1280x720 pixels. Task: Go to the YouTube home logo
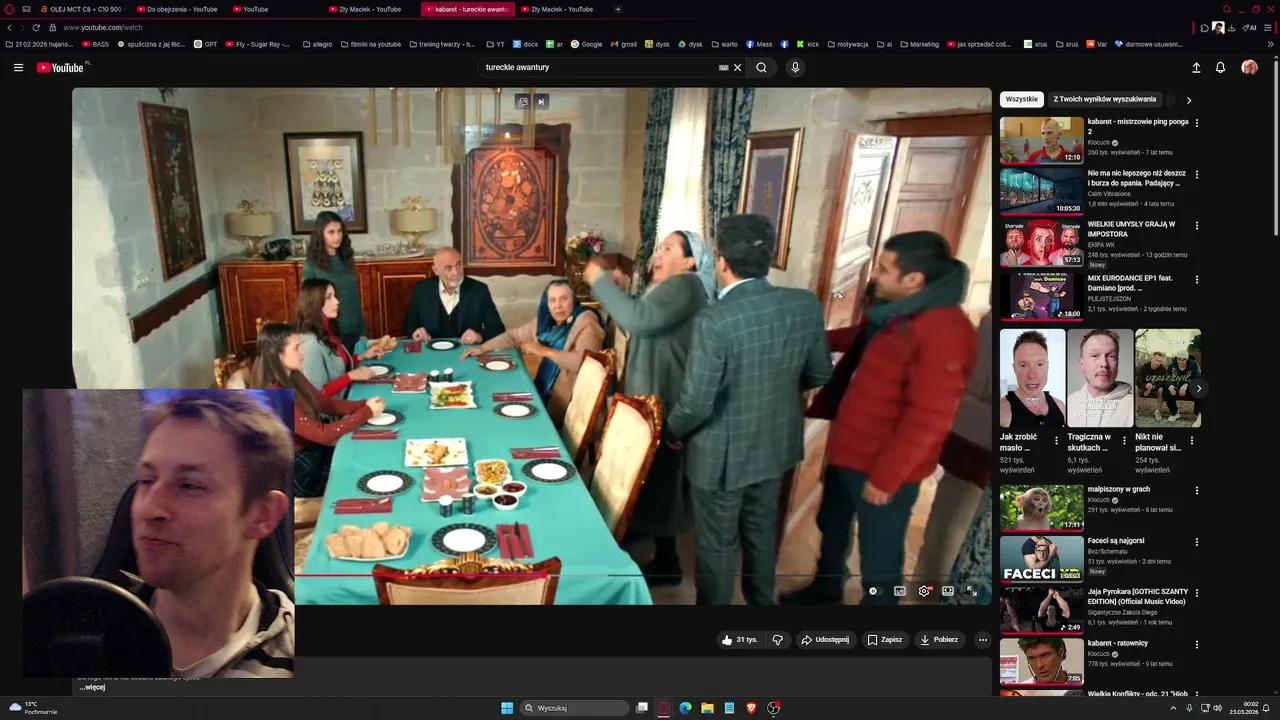(x=62, y=68)
